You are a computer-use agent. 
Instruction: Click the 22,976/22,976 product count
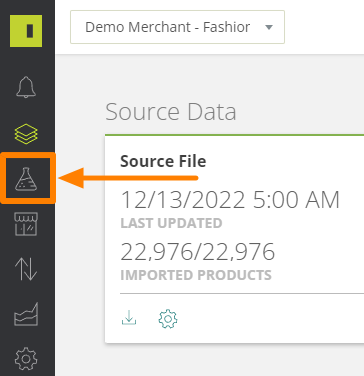(198, 252)
